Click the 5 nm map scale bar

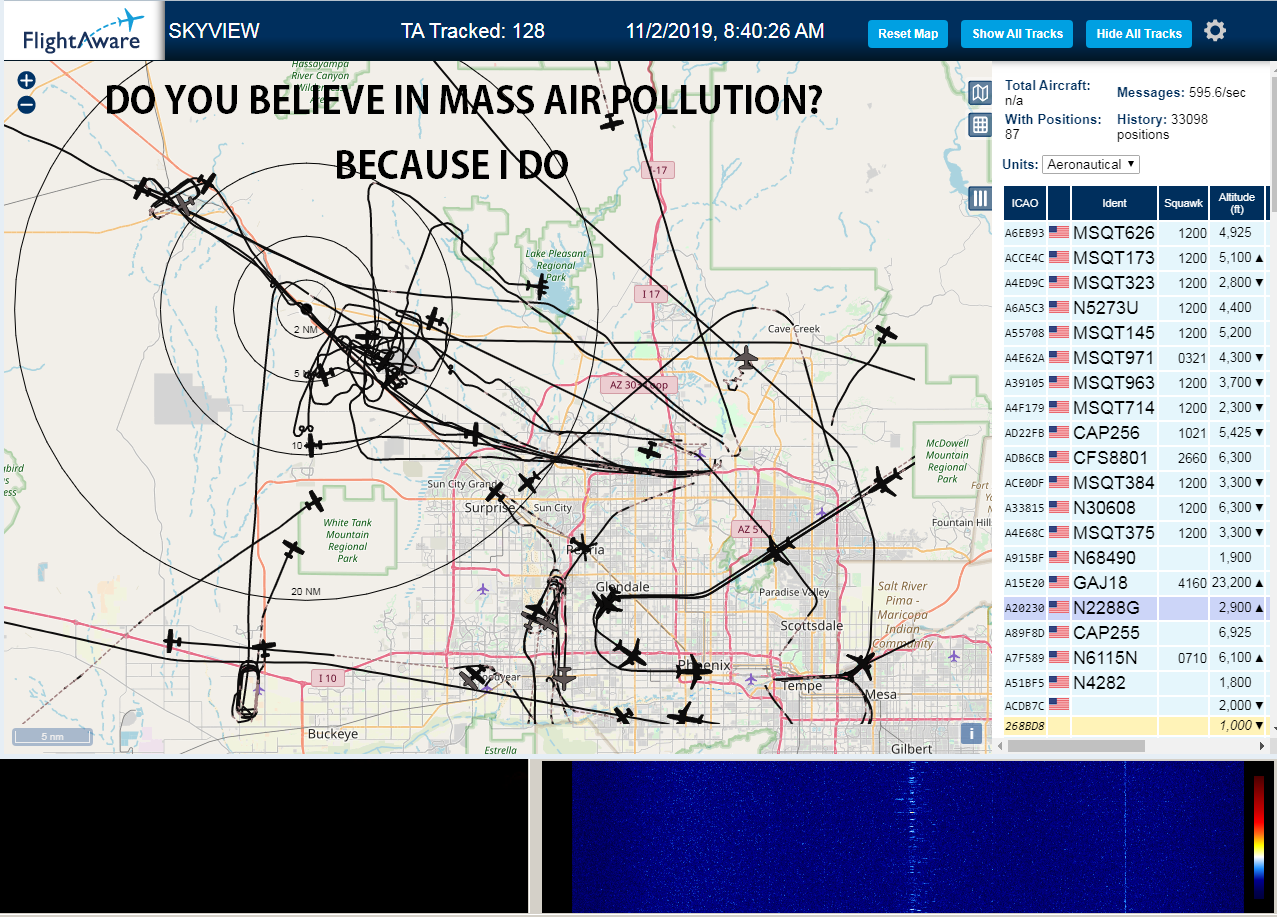click(52, 736)
